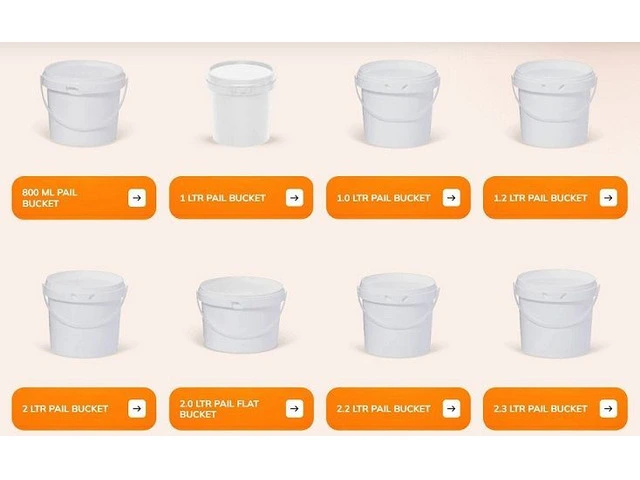The height and width of the screenshot is (480, 640).
Task: Click arrow icon on 1.2 LTR Pail Bucket
Action: [x=608, y=198]
